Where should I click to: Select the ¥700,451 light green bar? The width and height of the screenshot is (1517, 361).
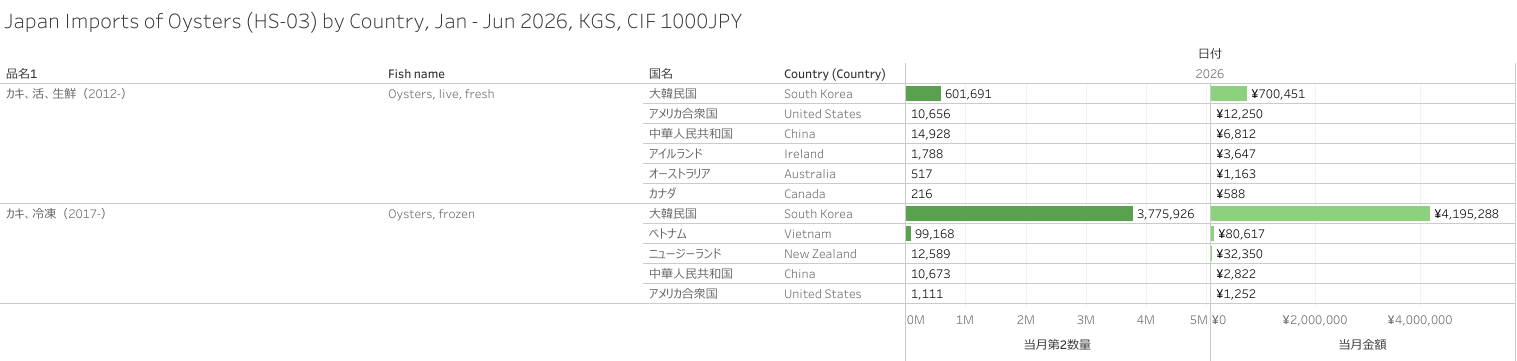(x=1229, y=94)
